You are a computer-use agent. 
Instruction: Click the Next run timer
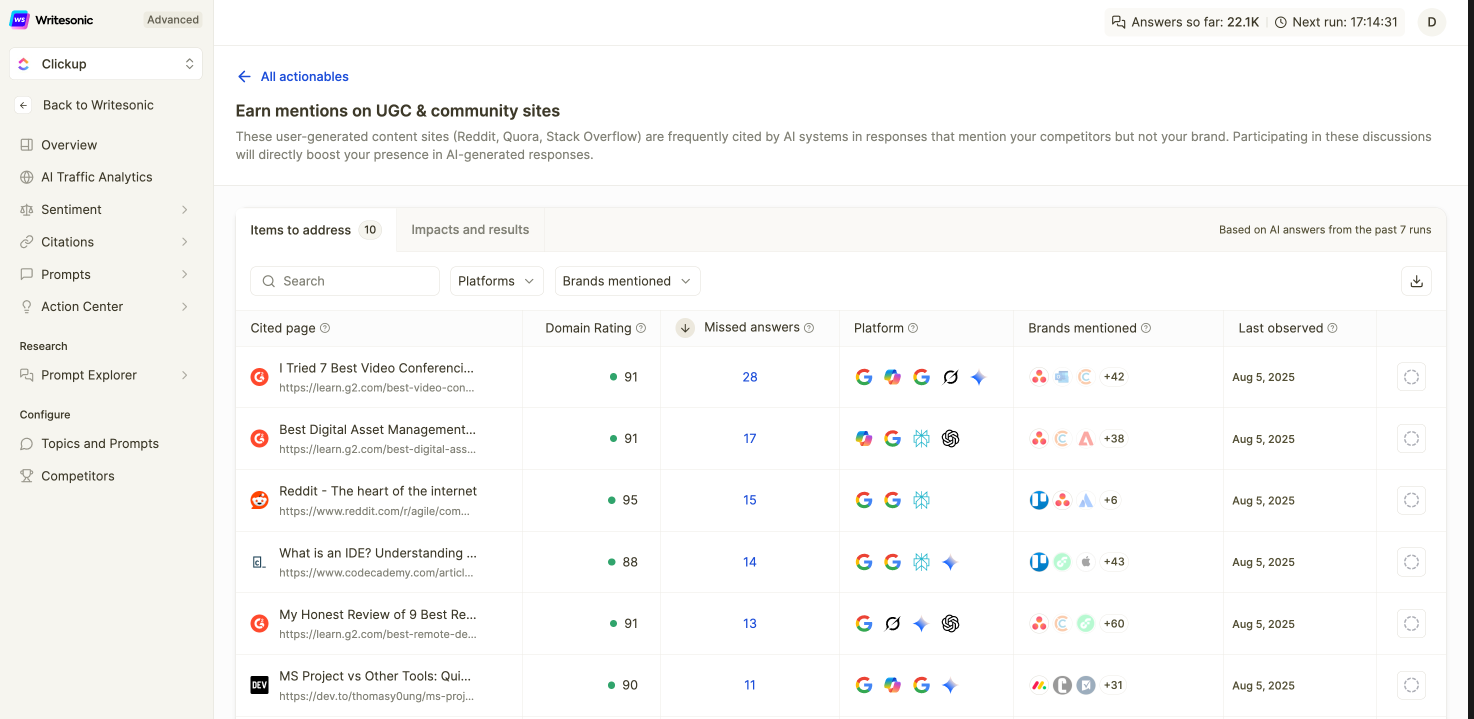tap(1336, 22)
